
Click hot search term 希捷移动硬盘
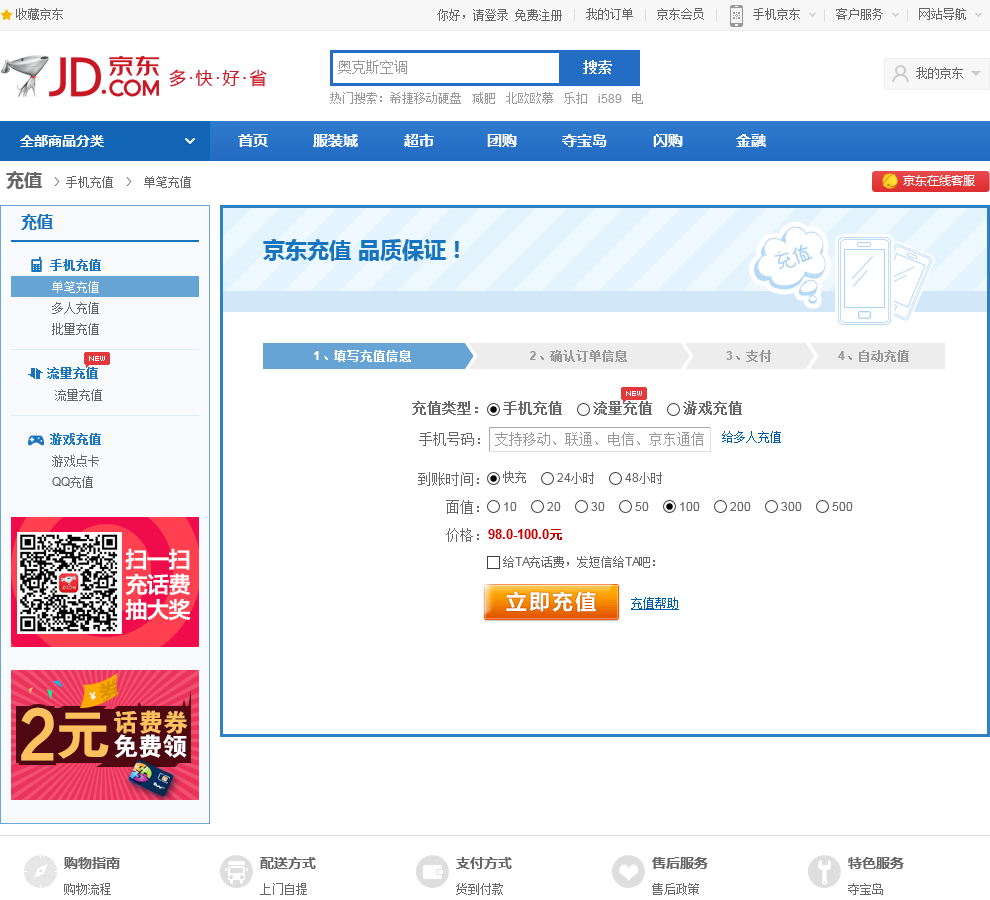coord(426,99)
